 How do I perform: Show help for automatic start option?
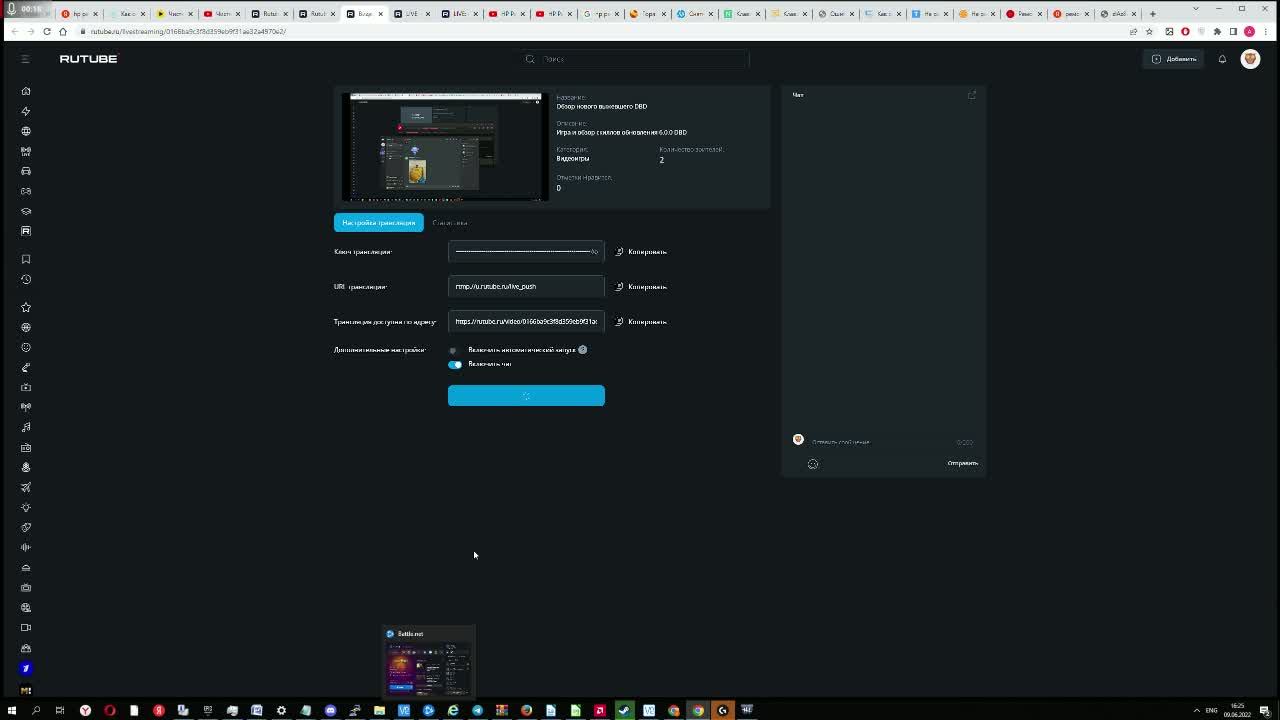coord(582,349)
